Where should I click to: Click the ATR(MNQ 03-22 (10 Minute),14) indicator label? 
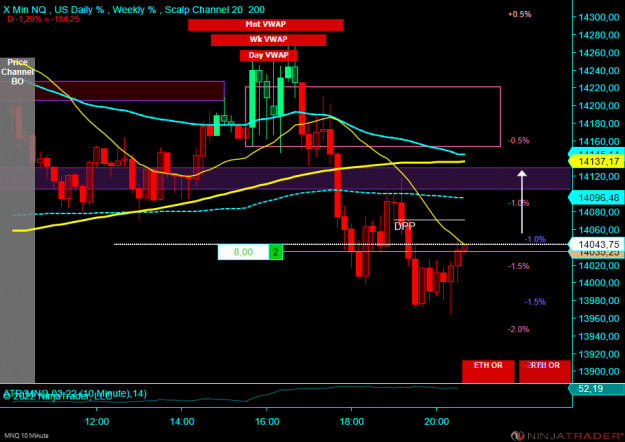click(x=75, y=394)
